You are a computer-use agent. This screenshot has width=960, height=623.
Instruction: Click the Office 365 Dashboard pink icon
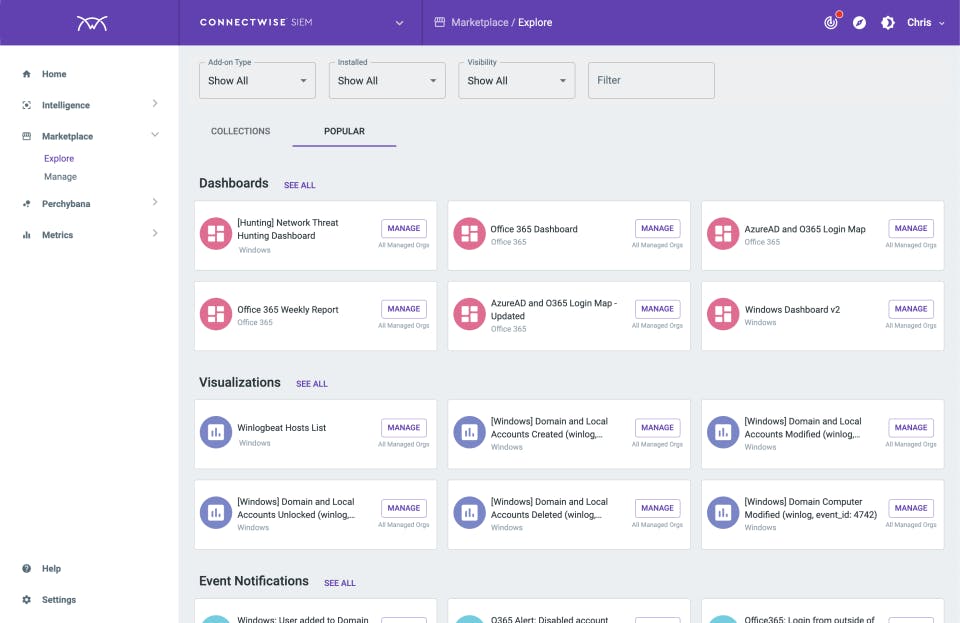point(470,234)
